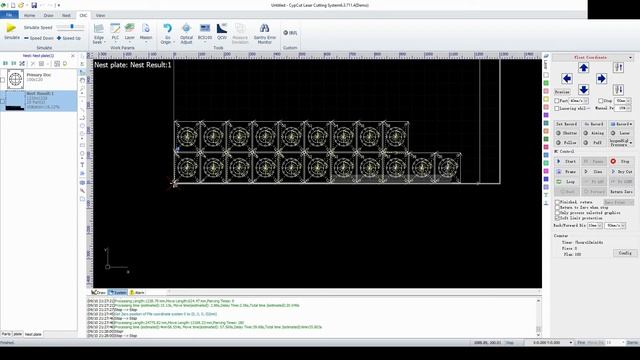
Task: Click Speed Up for simulation
Action: [69, 38]
